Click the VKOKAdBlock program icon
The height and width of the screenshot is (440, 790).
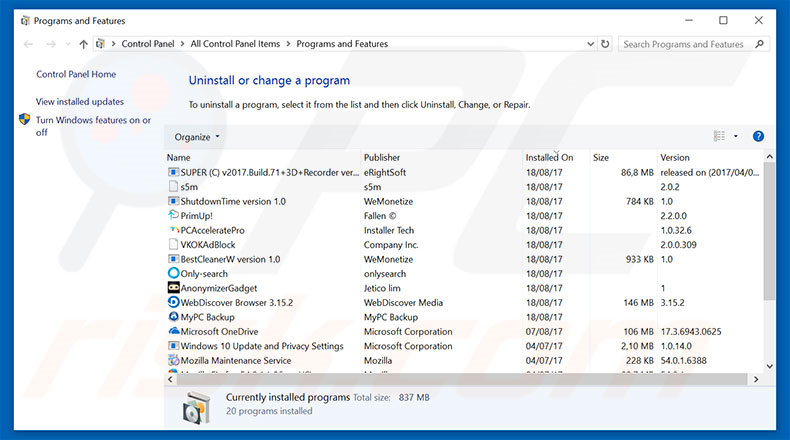pos(173,244)
